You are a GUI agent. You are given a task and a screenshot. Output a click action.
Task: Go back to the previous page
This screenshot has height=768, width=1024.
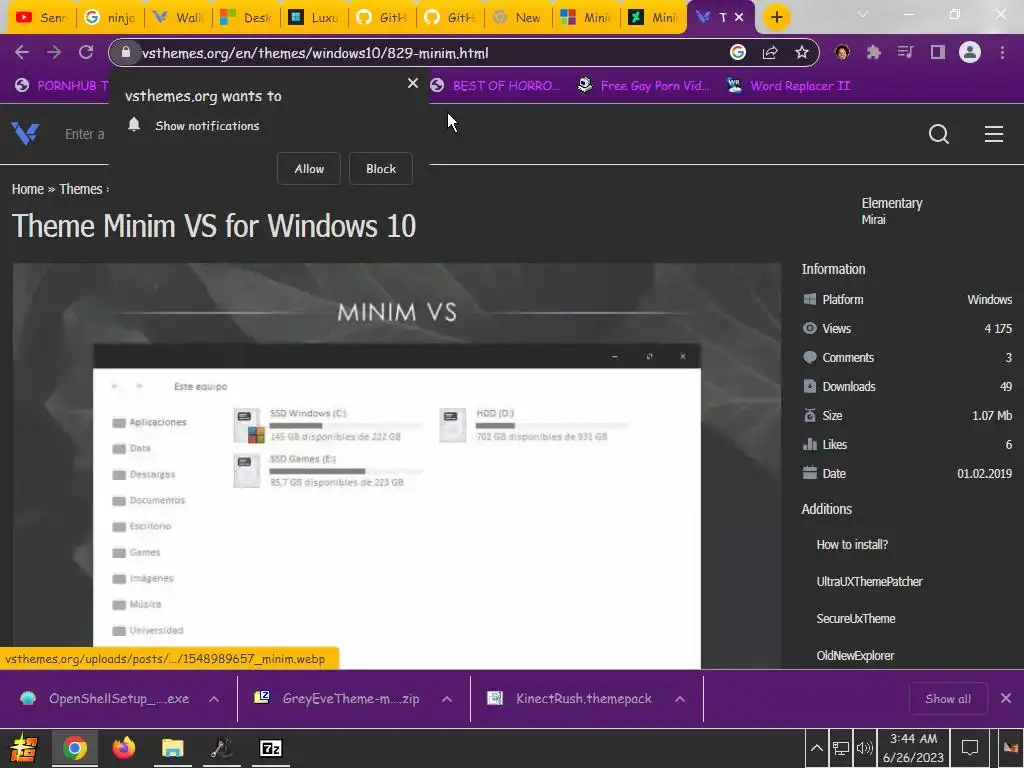(x=22, y=52)
